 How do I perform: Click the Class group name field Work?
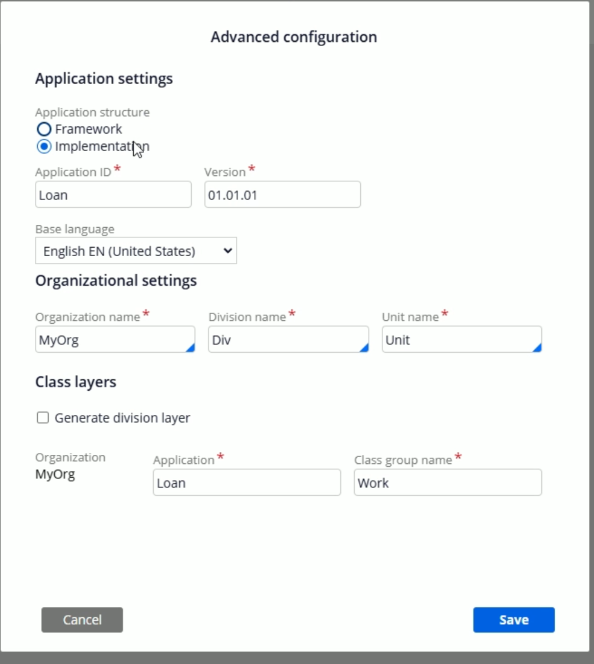point(448,482)
